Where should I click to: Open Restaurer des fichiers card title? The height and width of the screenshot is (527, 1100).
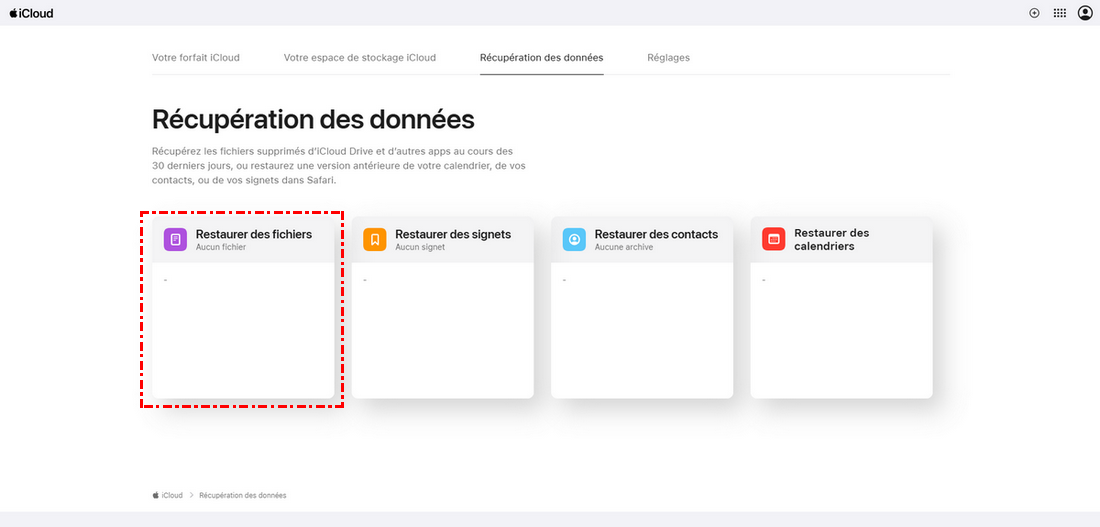(254, 234)
